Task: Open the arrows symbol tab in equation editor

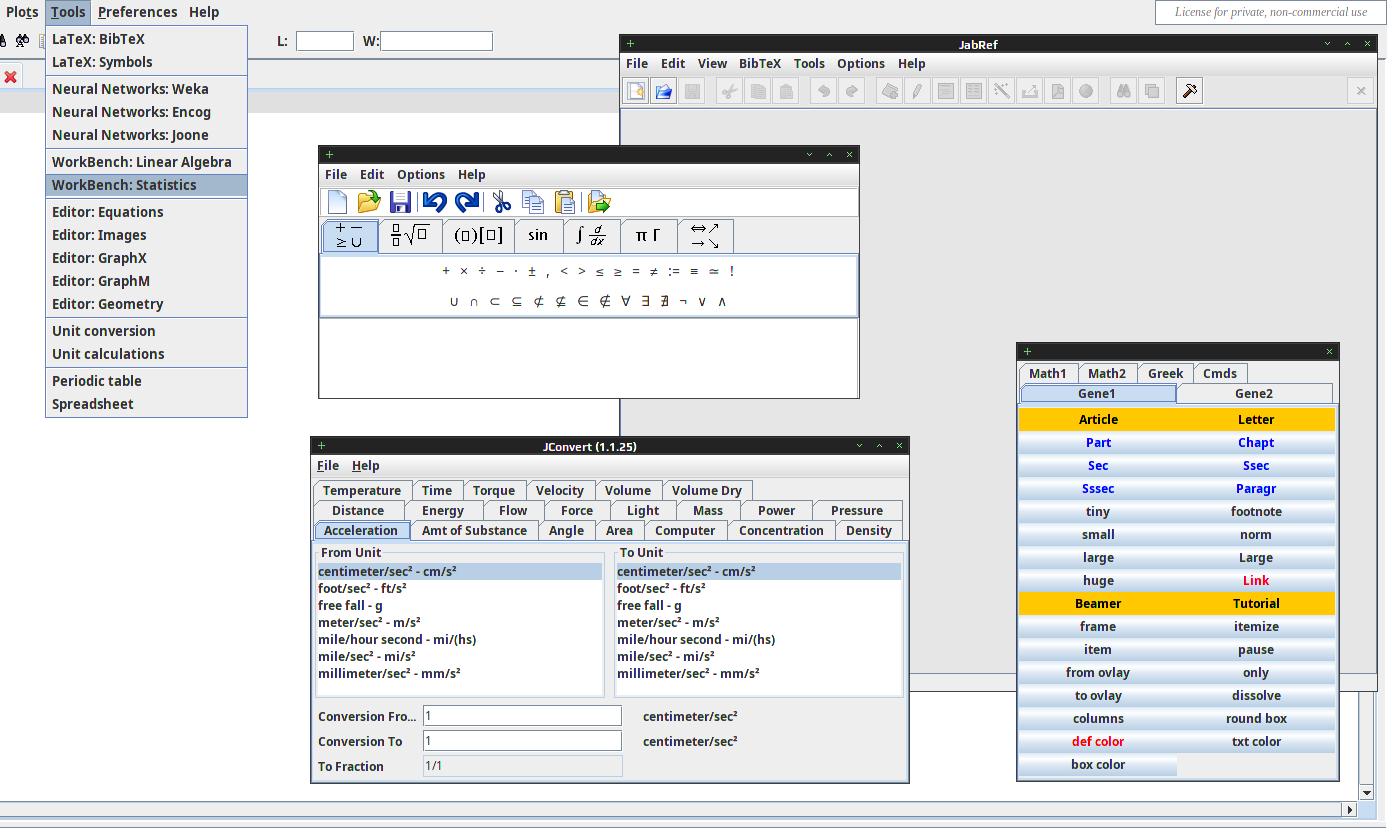Action: pos(705,236)
